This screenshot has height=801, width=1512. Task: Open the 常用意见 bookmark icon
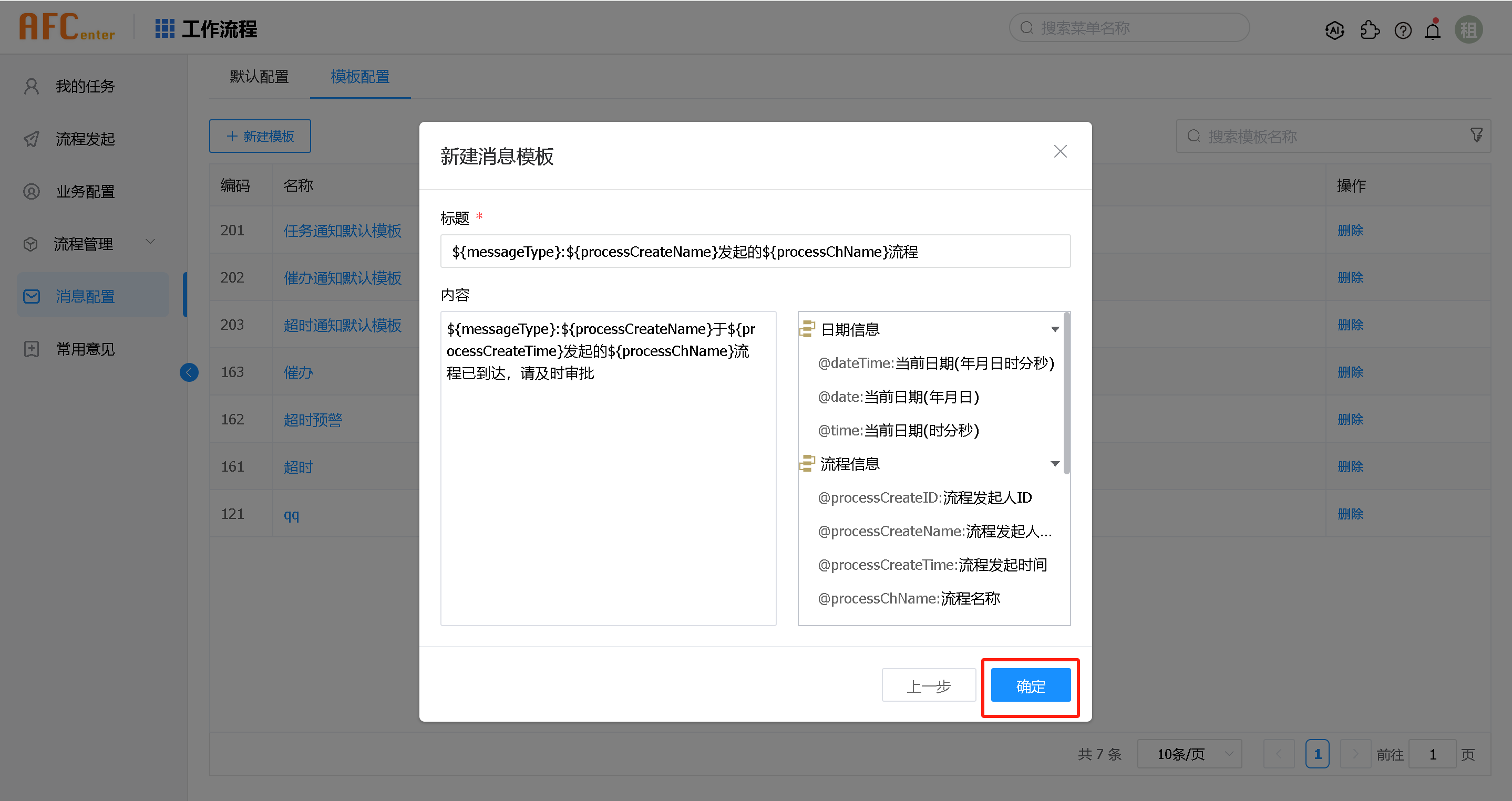[x=31, y=349]
